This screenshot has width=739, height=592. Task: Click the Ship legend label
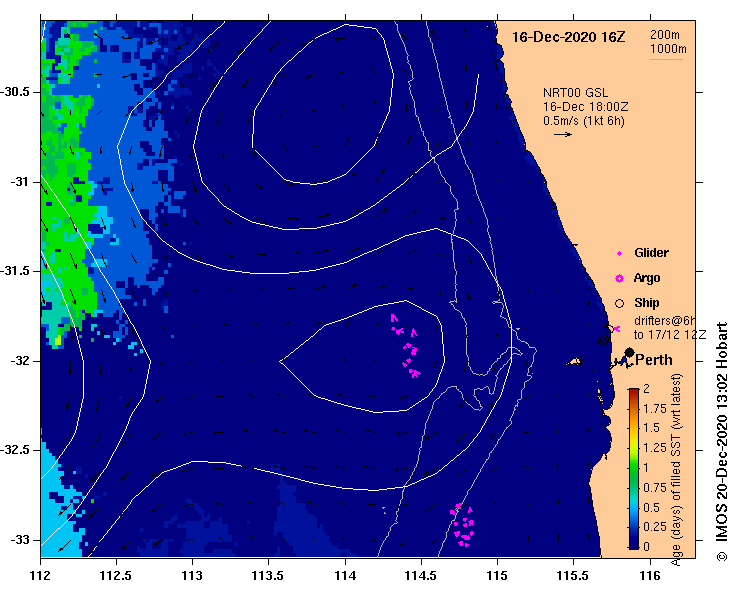(x=647, y=303)
